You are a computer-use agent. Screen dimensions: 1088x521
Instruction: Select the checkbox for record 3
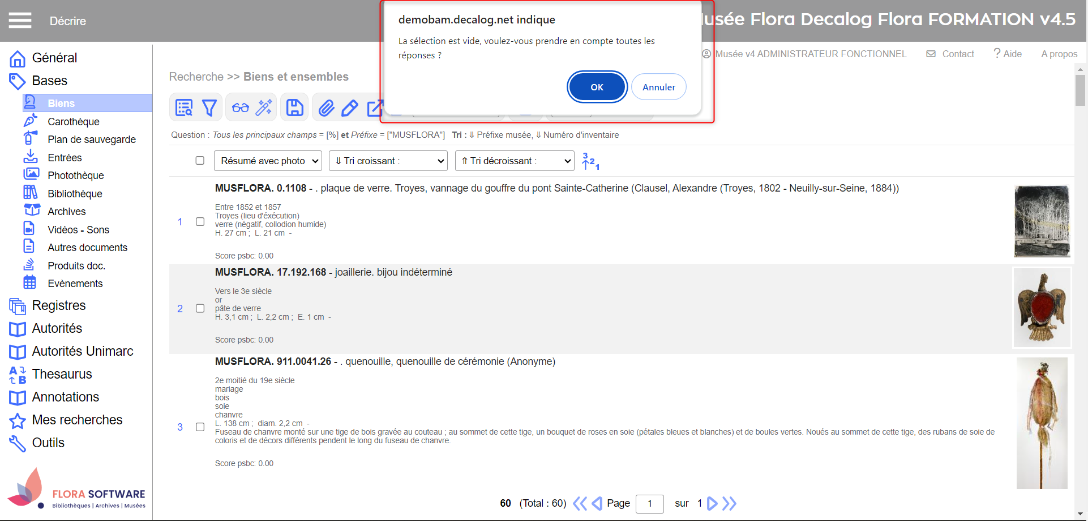200,427
